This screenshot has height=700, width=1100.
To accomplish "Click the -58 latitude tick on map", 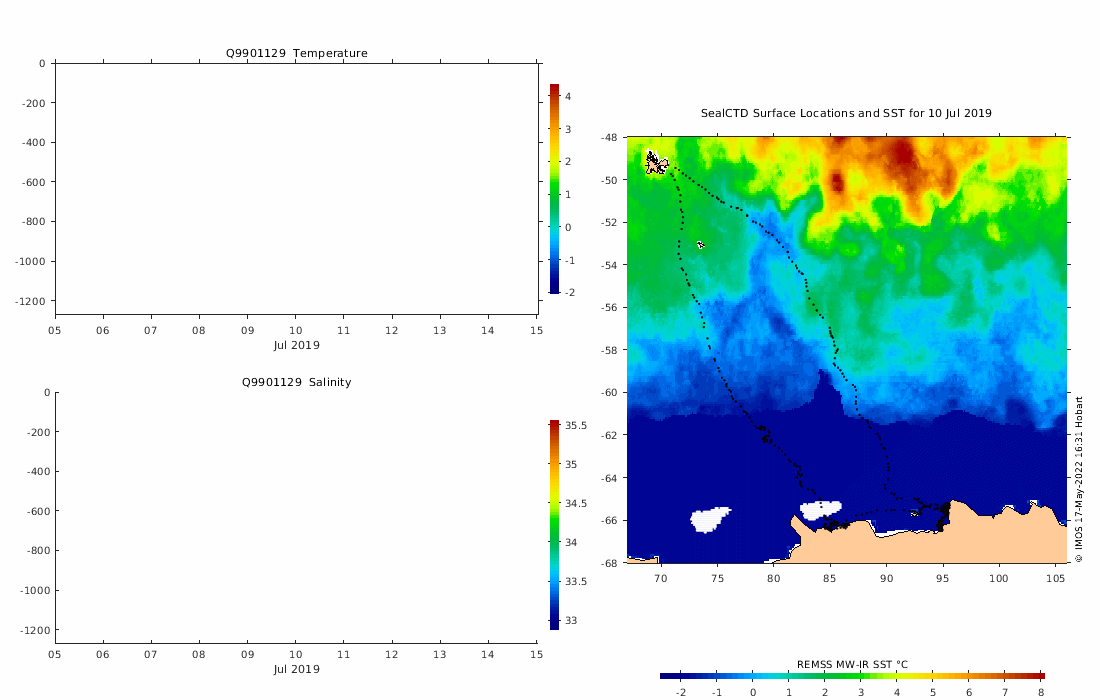I will 609,350.
